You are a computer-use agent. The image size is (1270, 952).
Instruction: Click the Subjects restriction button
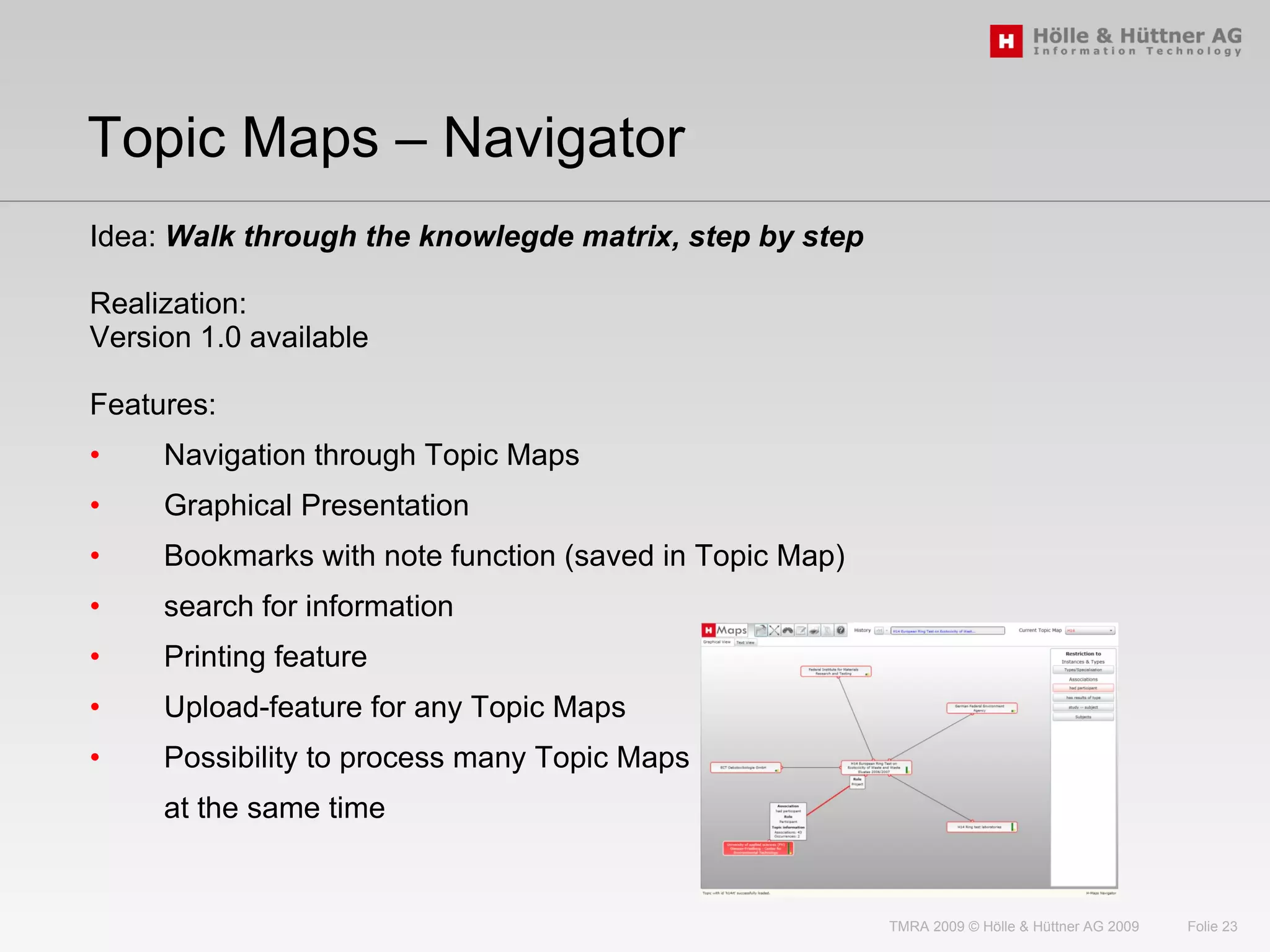1083,717
